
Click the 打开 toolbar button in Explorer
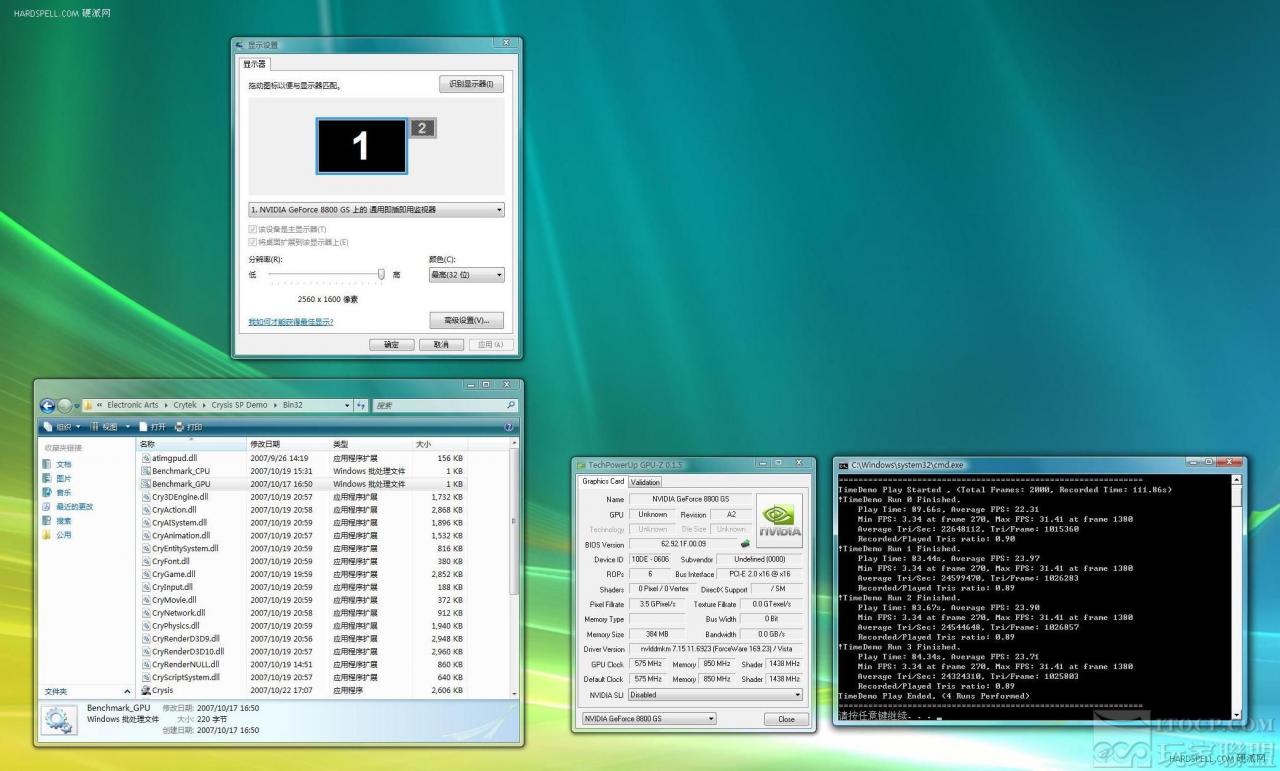pyautogui.click(x=153, y=427)
